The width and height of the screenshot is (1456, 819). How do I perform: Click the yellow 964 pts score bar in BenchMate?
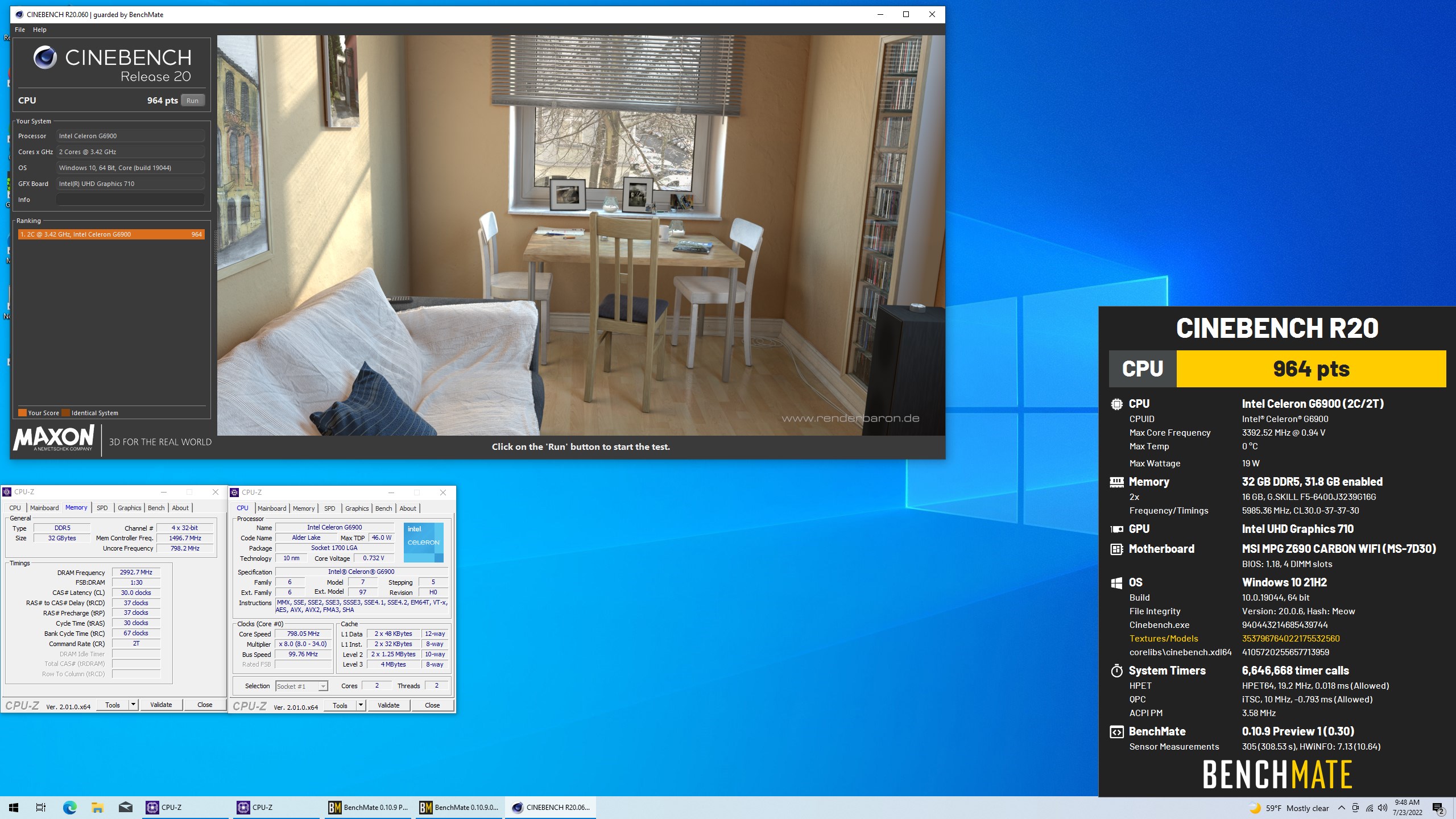point(1311,369)
